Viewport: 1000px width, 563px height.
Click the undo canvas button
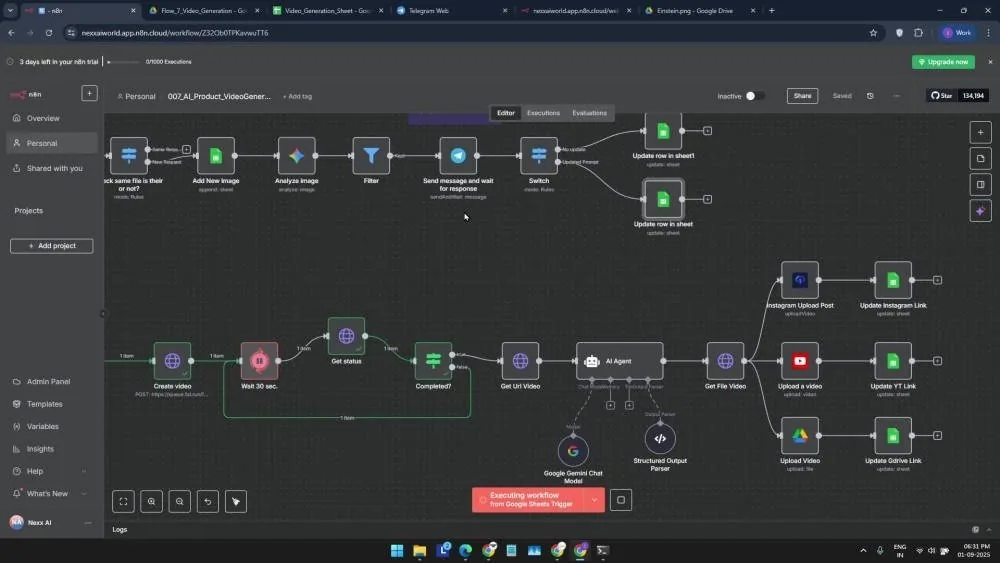[207, 501]
